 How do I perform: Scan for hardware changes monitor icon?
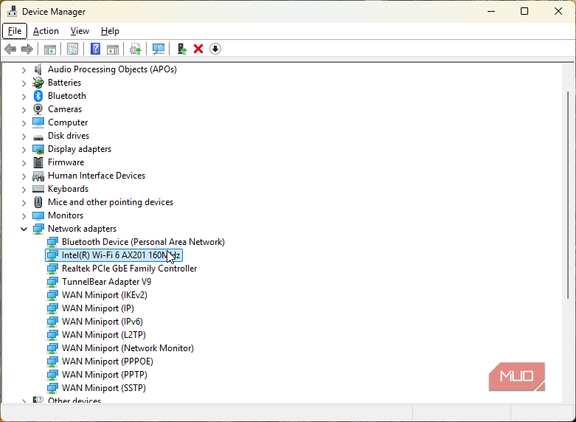(158, 49)
